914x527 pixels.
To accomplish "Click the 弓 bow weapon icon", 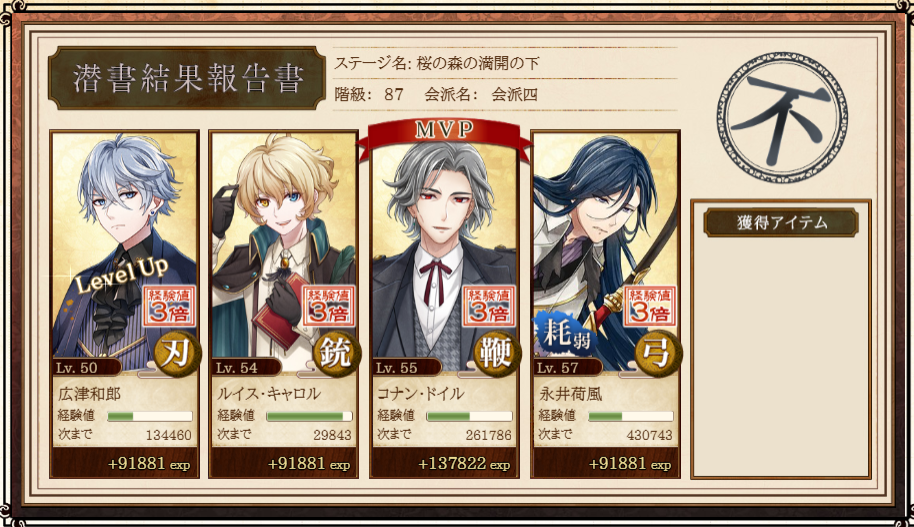I will (658, 353).
